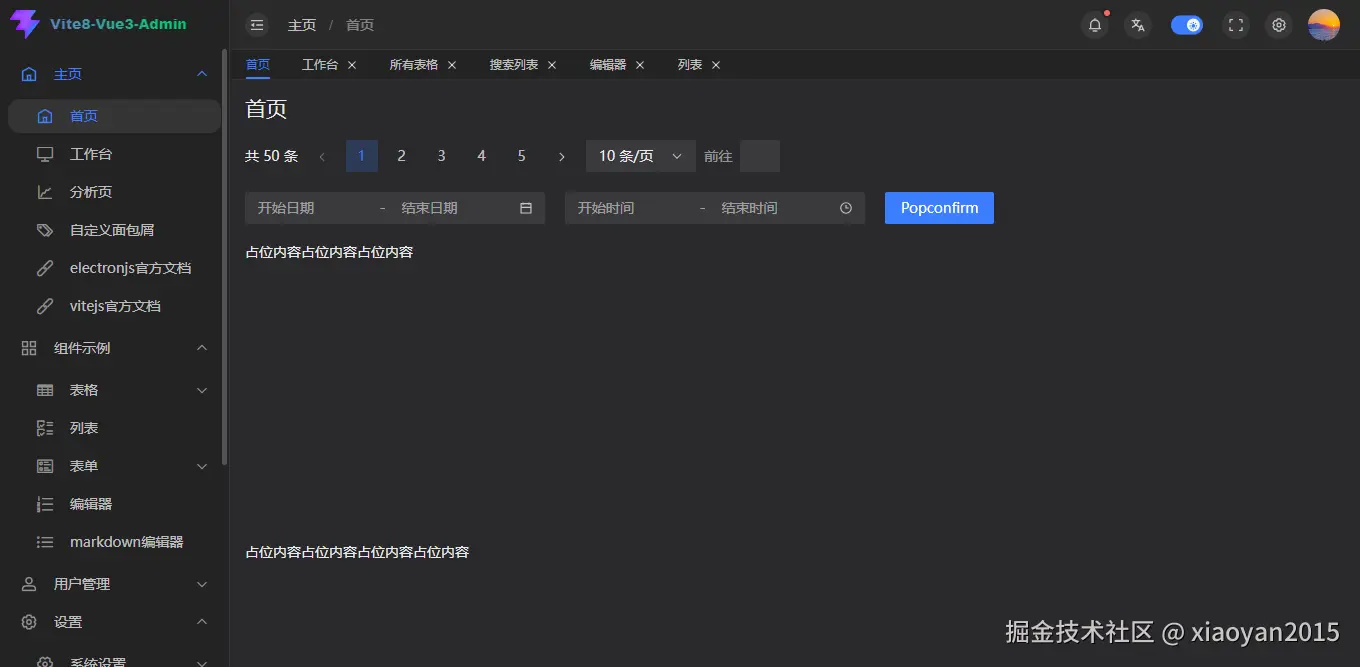Close the 搜索列表 tab

pyautogui.click(x=552, y=65)
